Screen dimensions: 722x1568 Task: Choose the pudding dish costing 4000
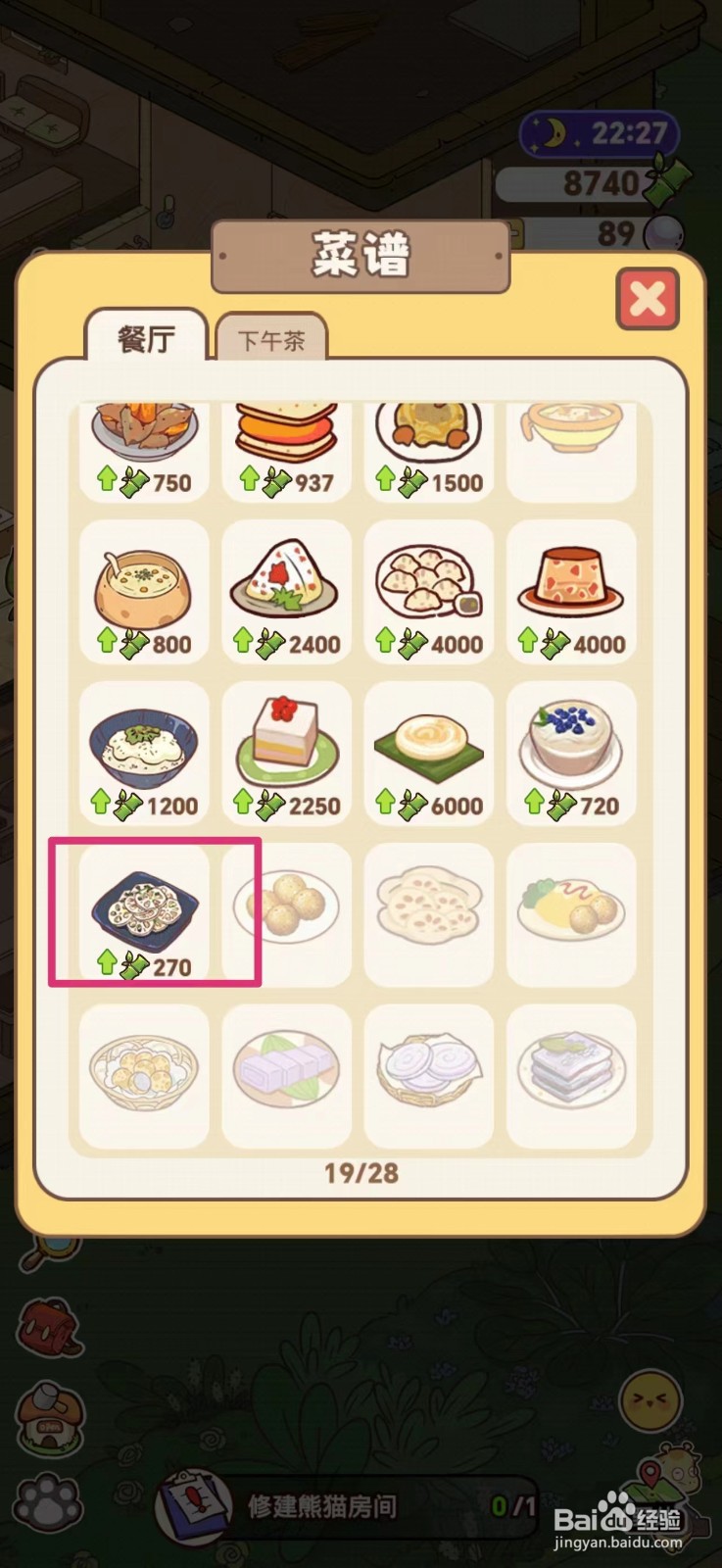point(571,590)
